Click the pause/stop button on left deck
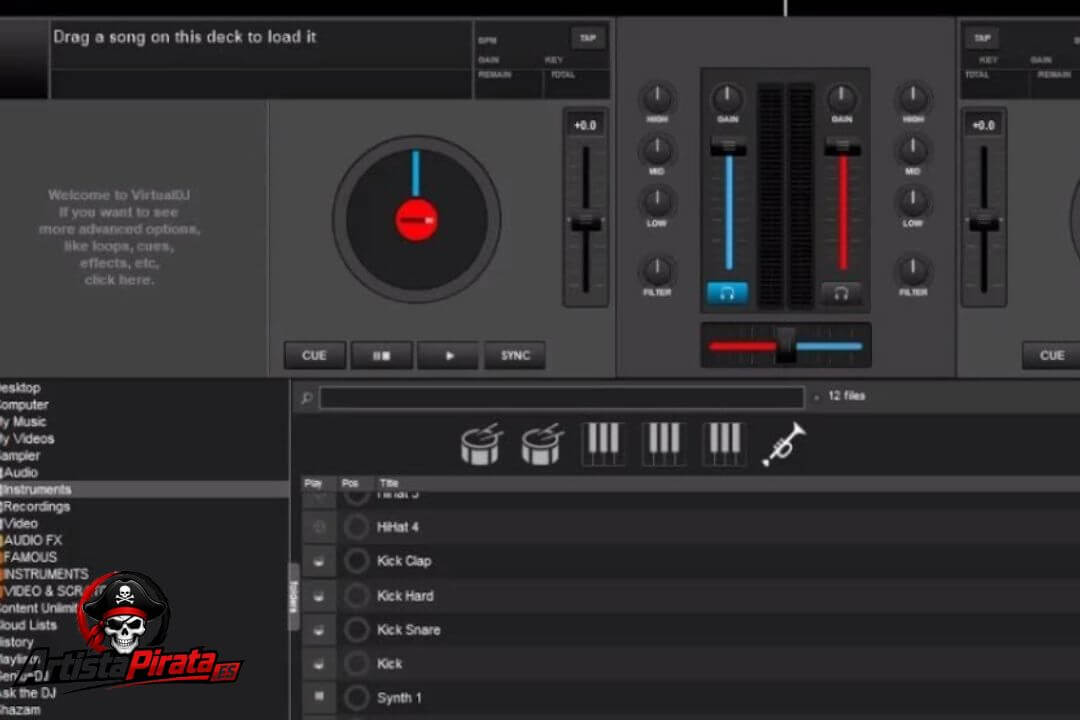This screenshot has width=1080, height=720. tap(382, 356)
